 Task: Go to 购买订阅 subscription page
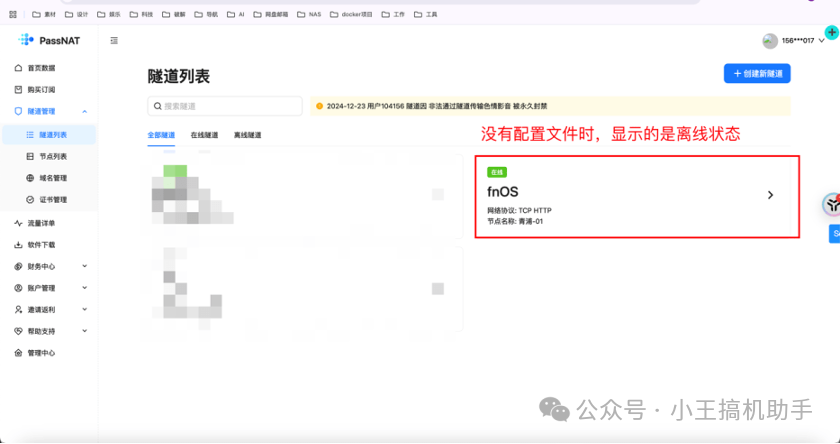[41, 90]
